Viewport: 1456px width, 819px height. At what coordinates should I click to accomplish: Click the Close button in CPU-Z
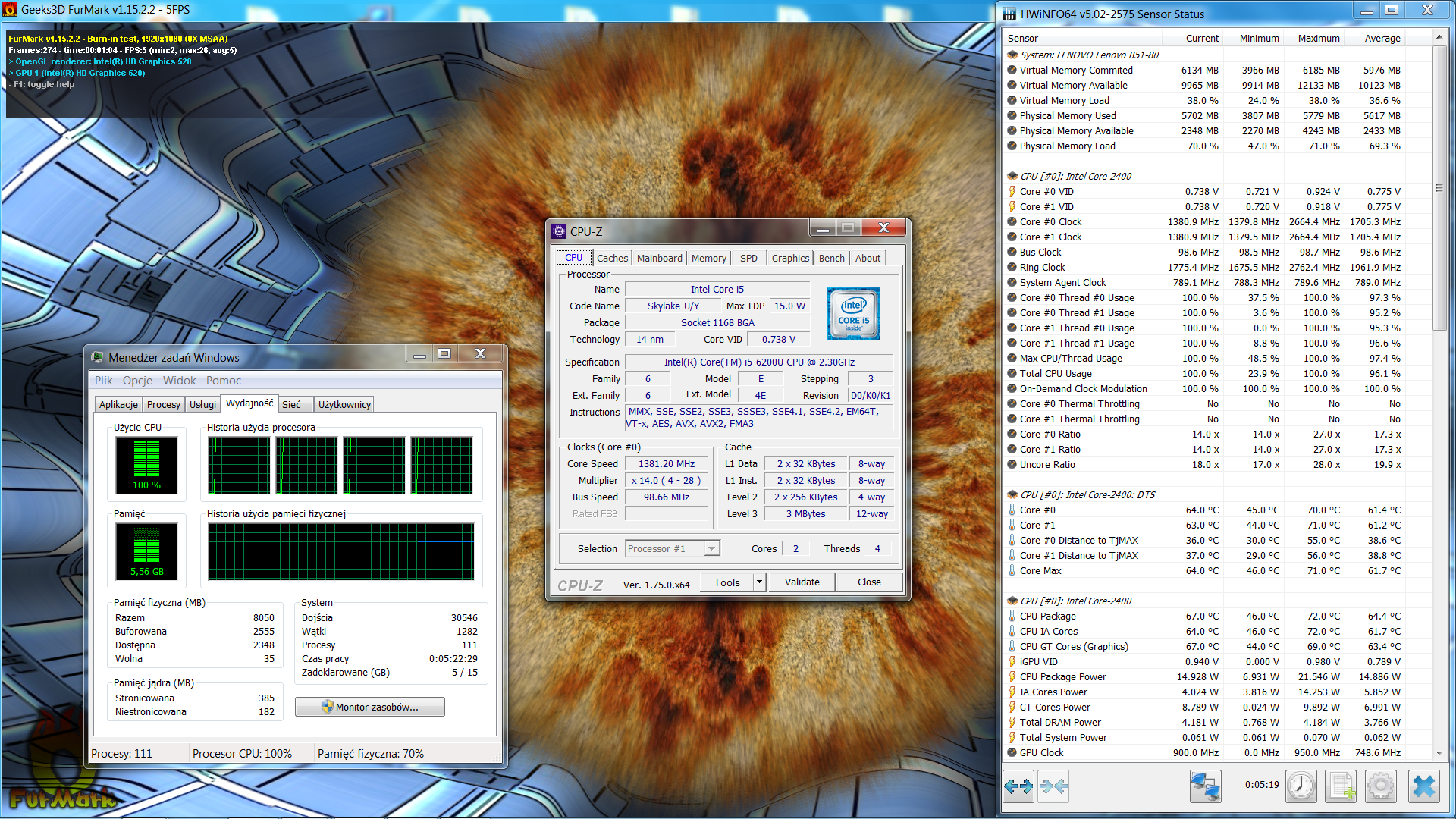click(869, 582)
